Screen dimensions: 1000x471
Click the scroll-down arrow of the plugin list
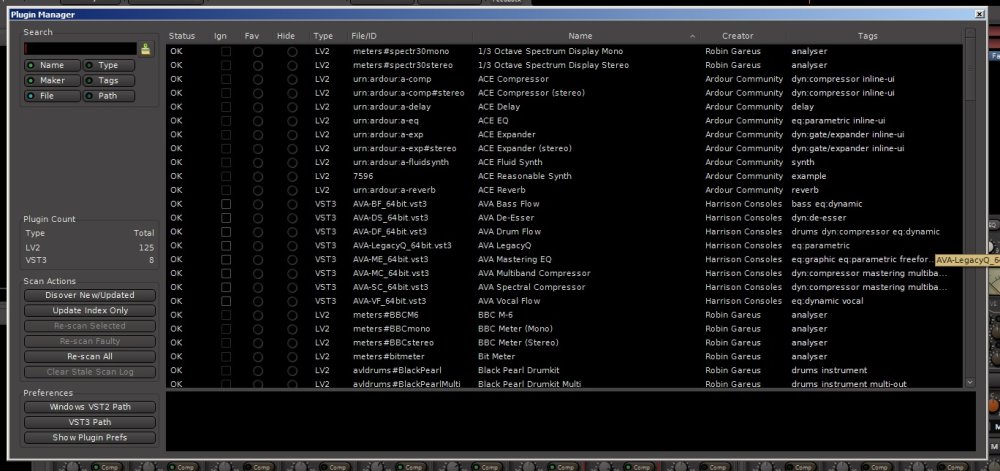(x=970, y=382)
